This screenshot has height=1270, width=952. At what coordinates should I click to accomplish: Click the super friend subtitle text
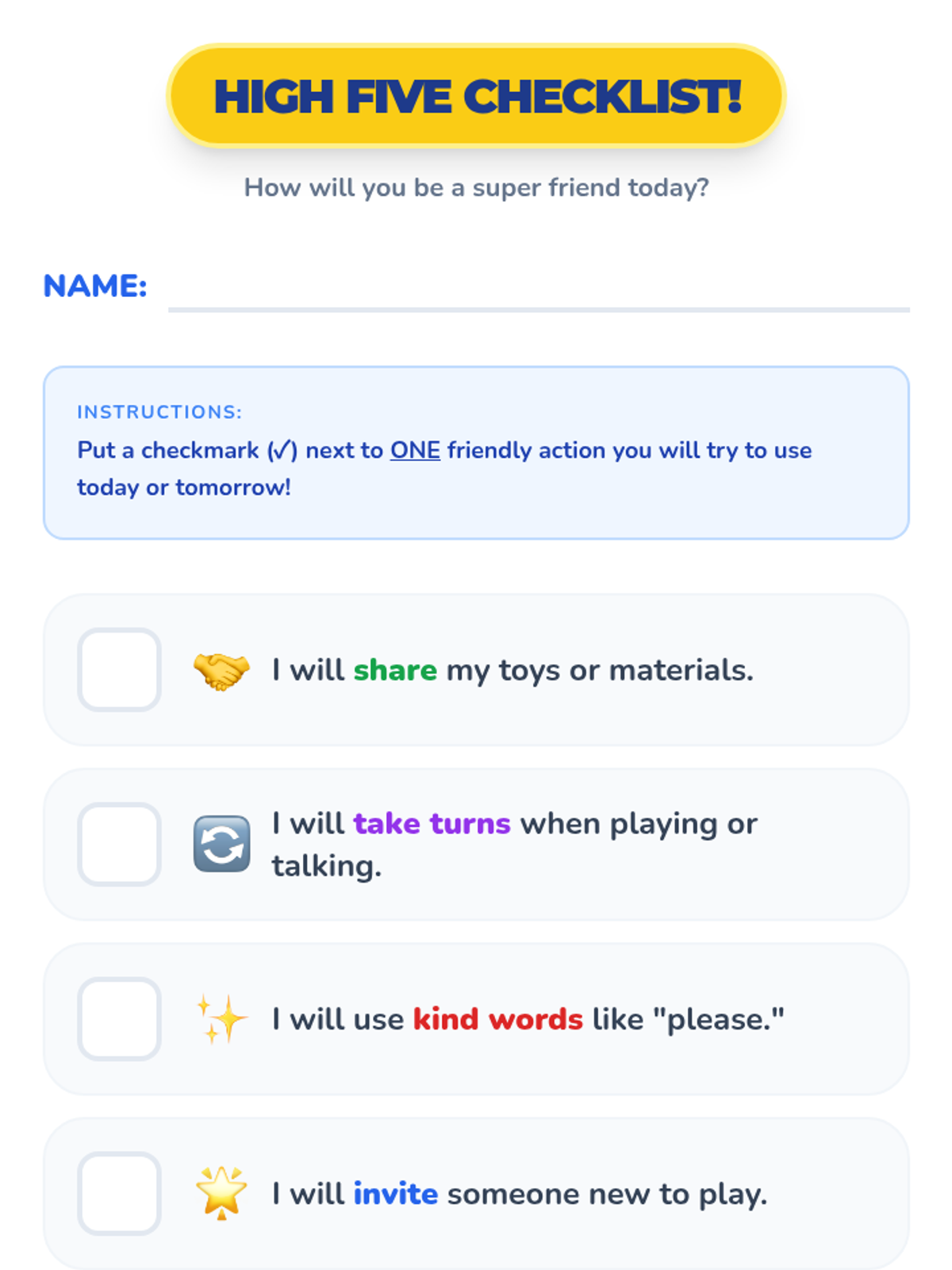[x=476, y=187]
